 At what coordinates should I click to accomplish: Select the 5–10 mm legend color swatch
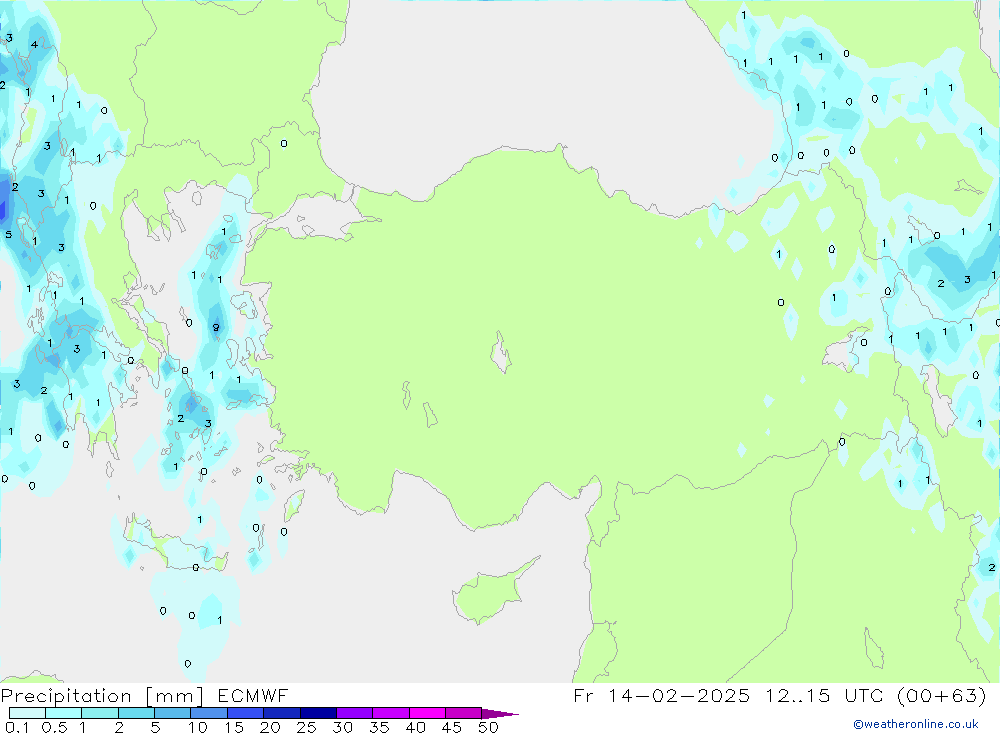[173, 713]
